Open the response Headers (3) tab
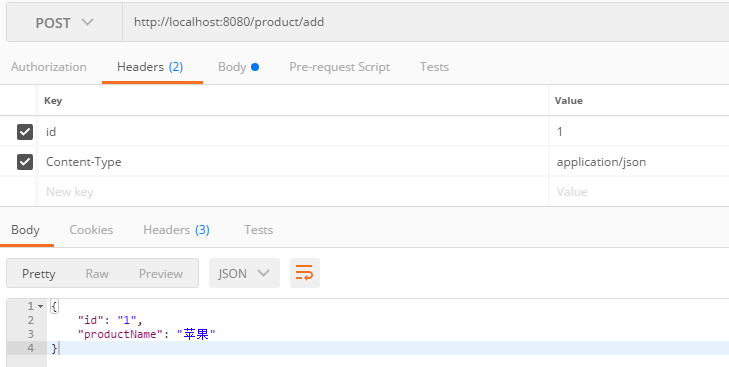The height and width of the screenshot is (367, 729). (176, 230)
